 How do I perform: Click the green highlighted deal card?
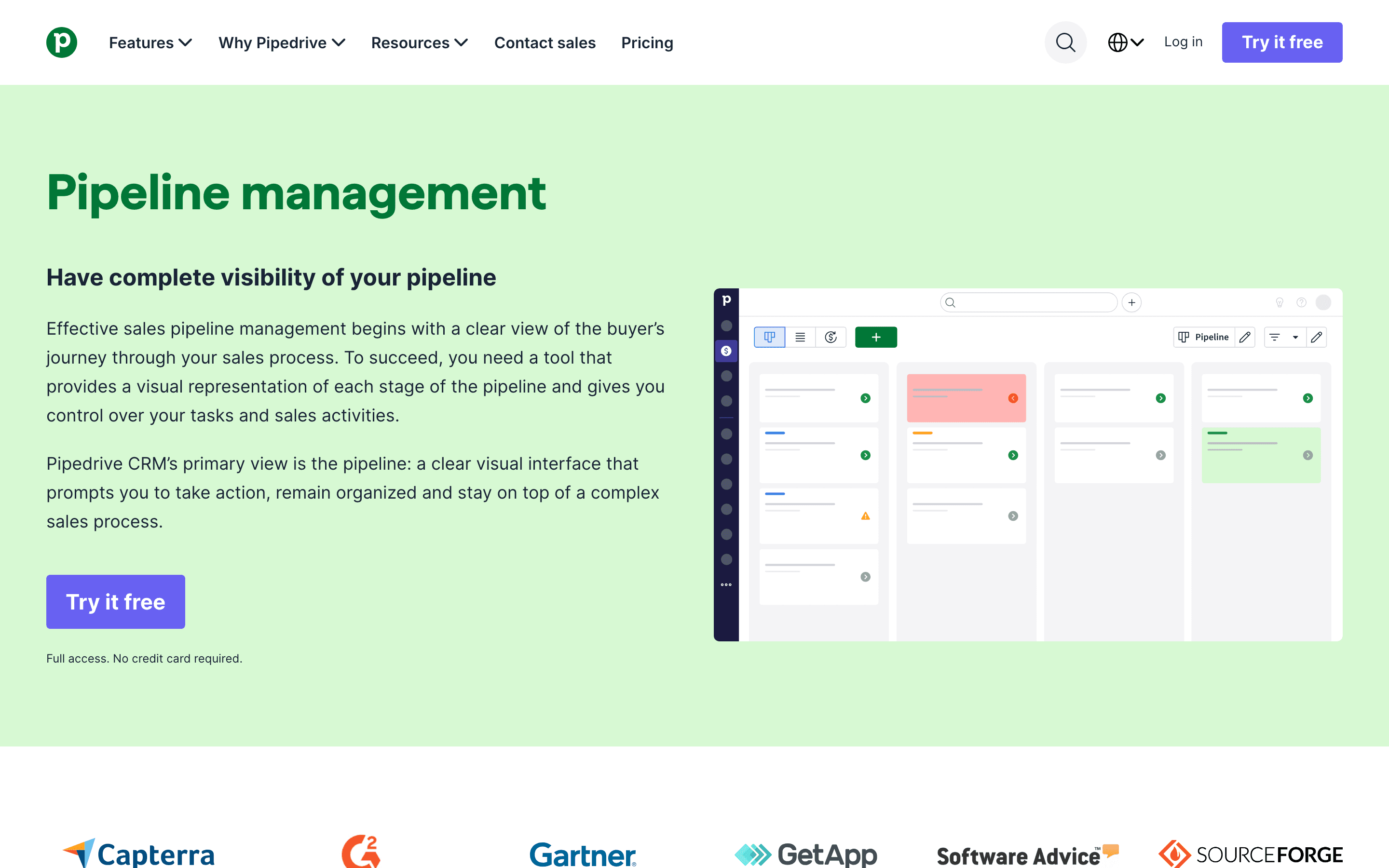(1260, 455)
